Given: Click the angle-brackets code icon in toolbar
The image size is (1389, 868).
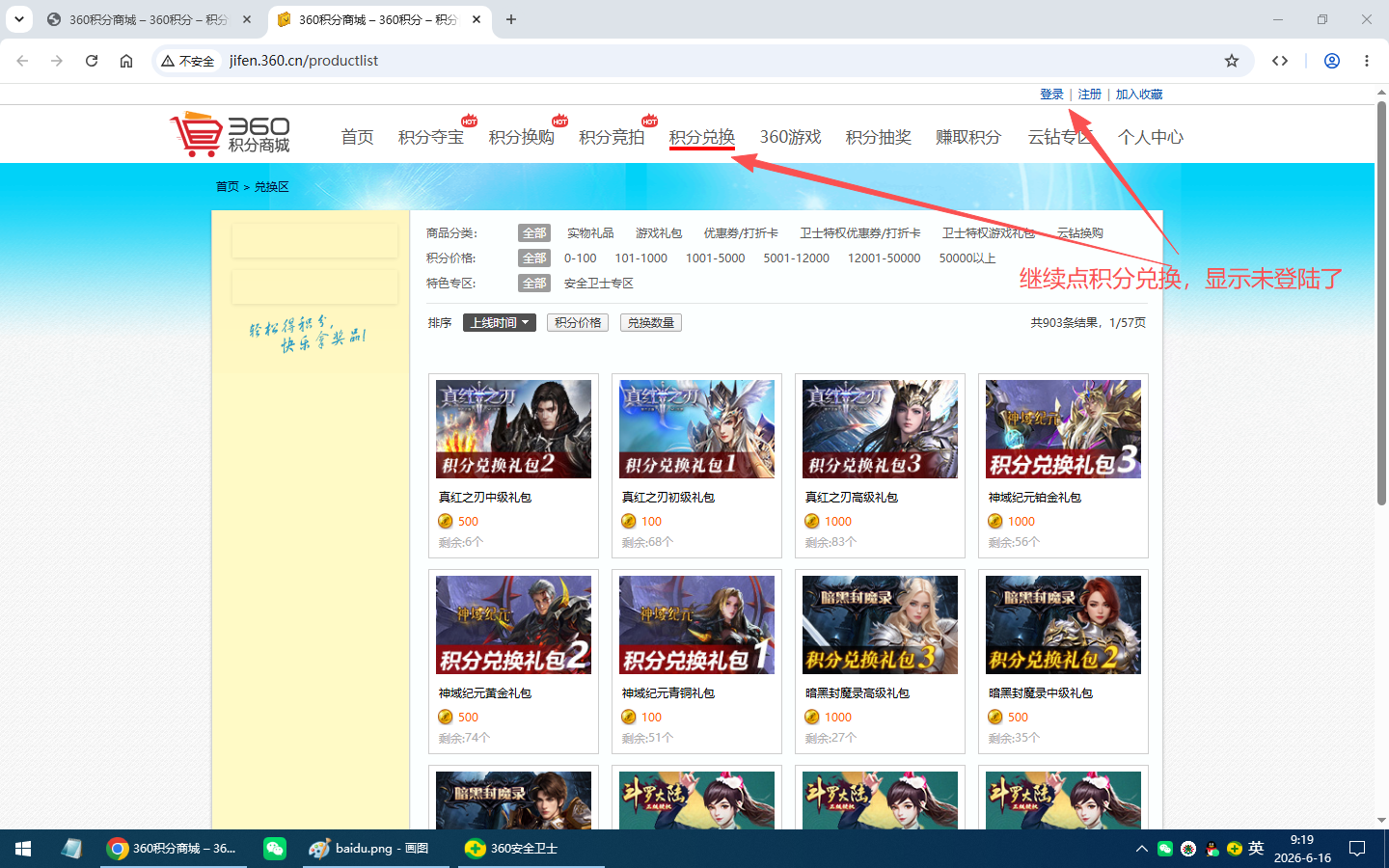Looking at the screenshot, I should pos(1280,61).
